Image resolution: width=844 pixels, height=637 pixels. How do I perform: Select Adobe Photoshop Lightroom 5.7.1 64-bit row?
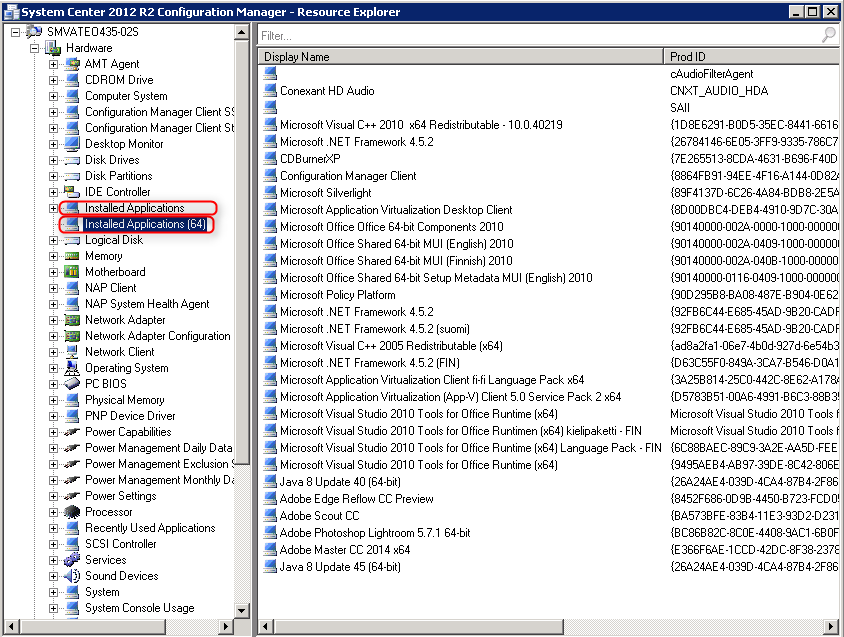point(375,533)
